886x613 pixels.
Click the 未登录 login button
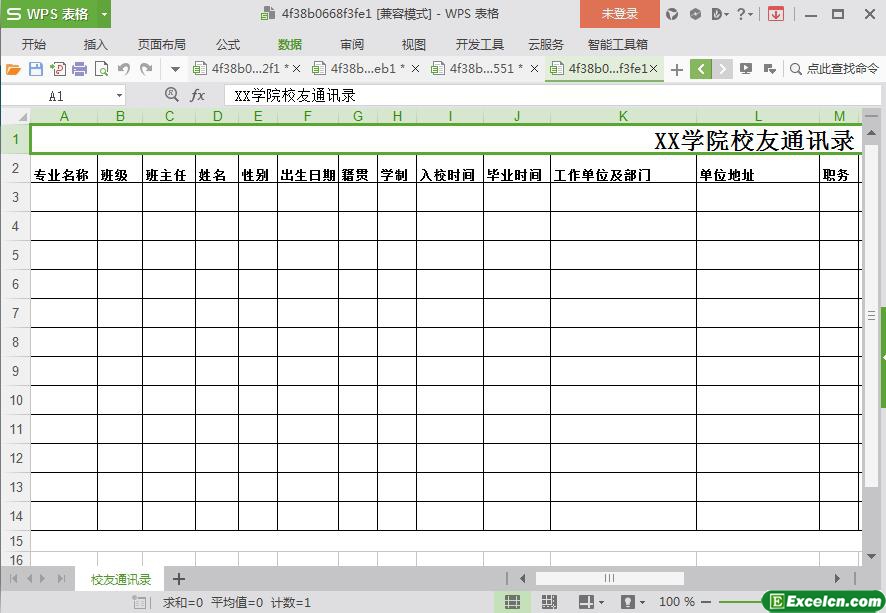[620, 14]
